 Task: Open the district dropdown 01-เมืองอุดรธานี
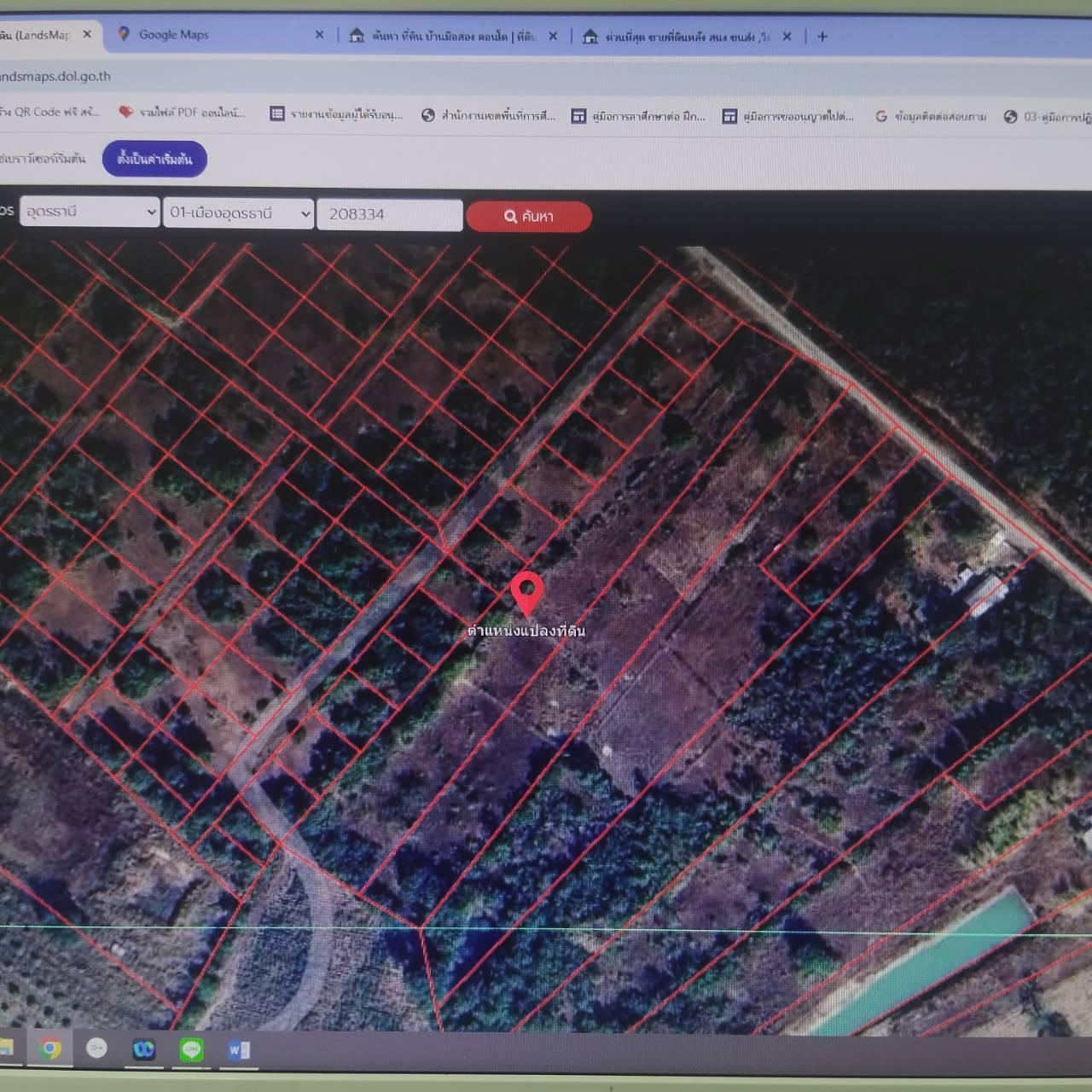pos(239,213)
